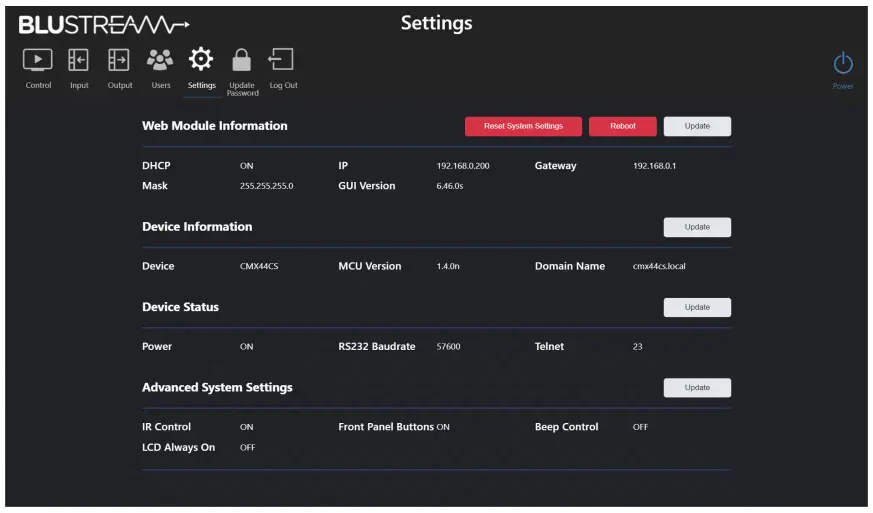Click the Device Status heading
Image resolution: width=873 pixels, height=513 pixels.
180,307
